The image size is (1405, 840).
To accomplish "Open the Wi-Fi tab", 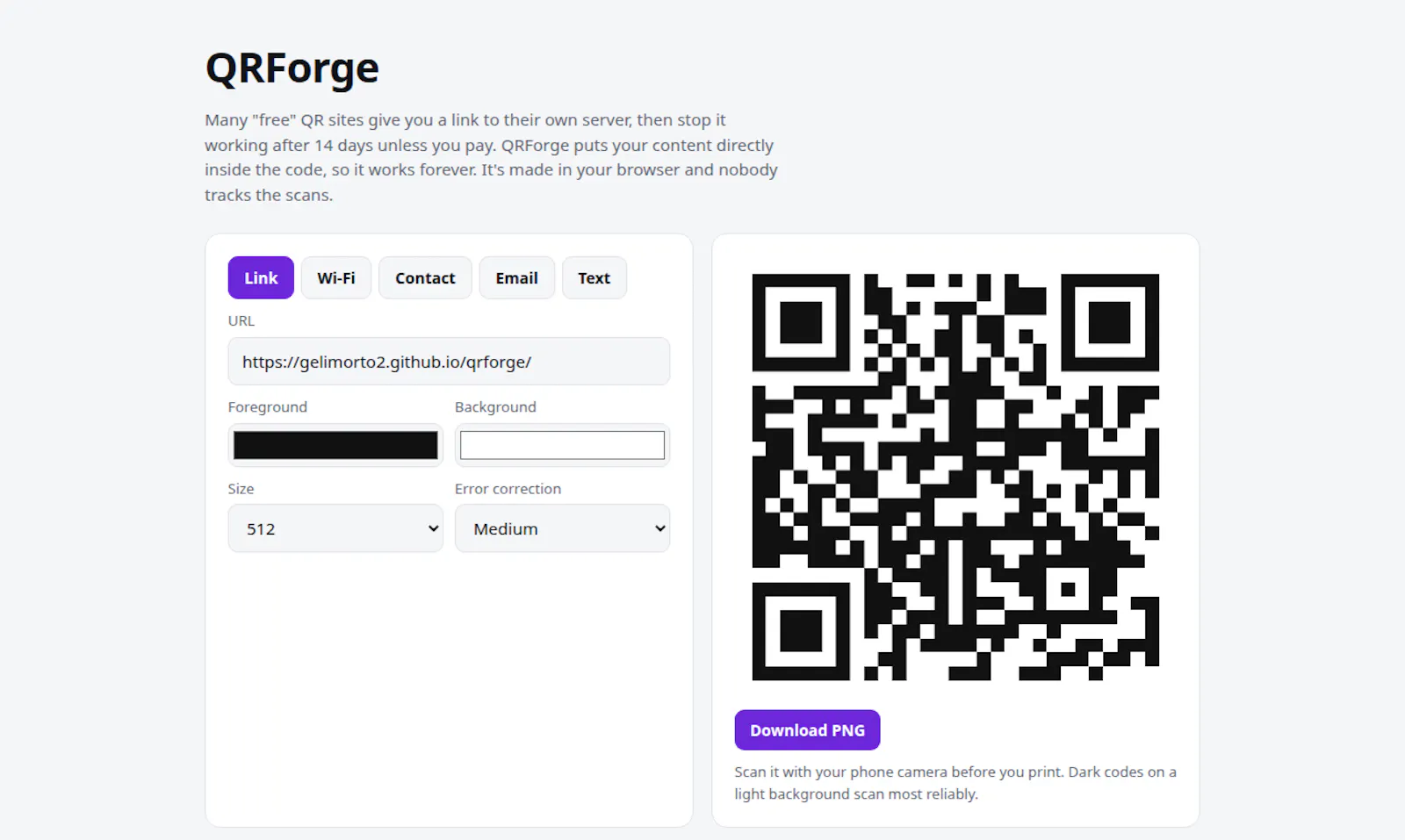I will (x=336, y=277).
